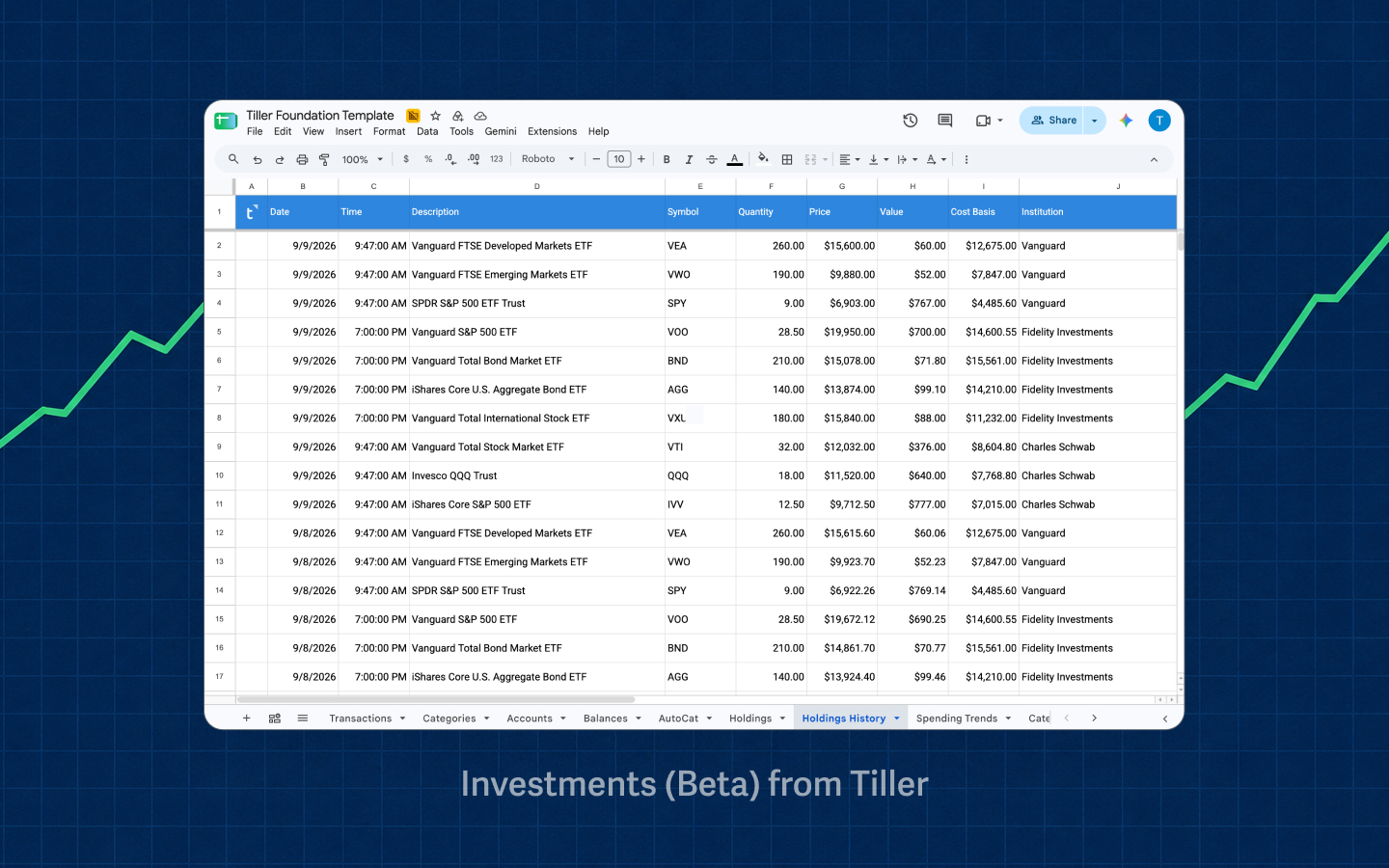Open text wrapping dropdown
This screenshot has width=1389, height=868.
tap(908, 159)
